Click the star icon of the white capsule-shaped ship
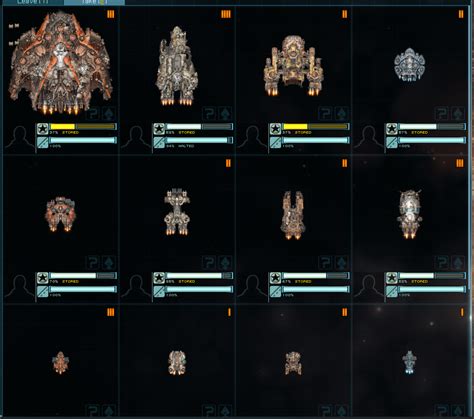 click(x=392, y=278)
